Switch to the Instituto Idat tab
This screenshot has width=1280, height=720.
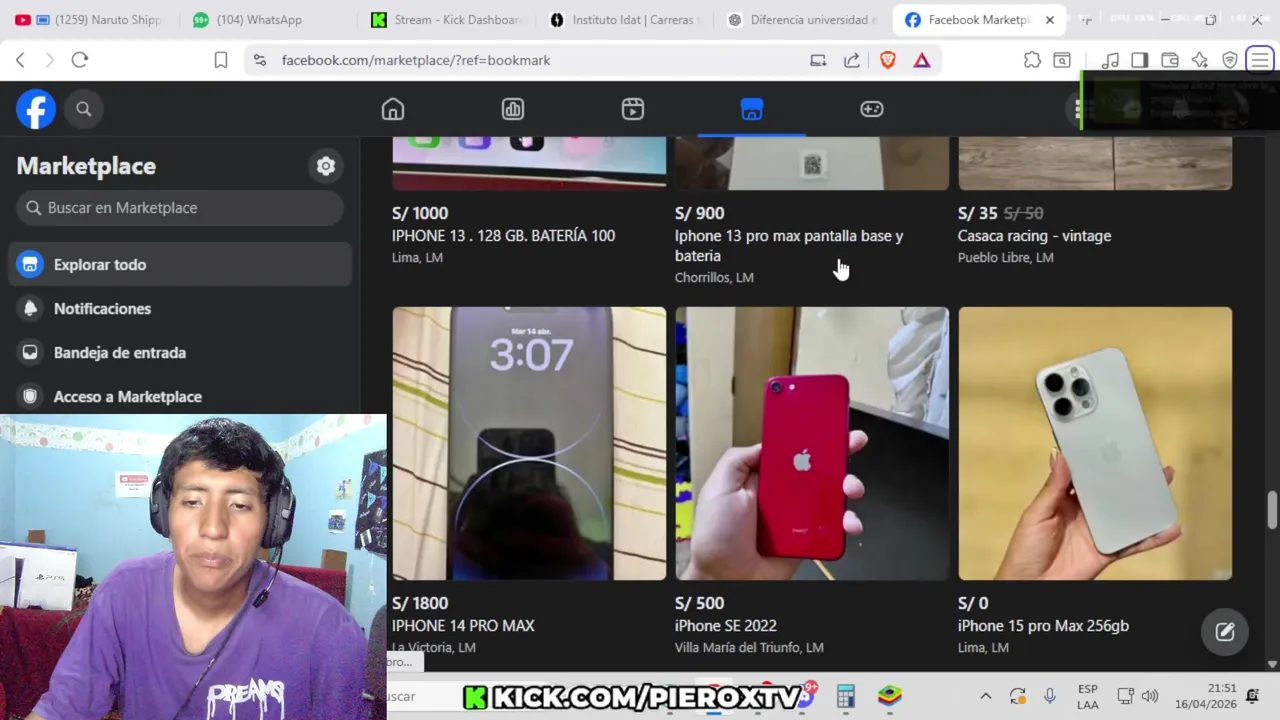(x=625, y=20)
